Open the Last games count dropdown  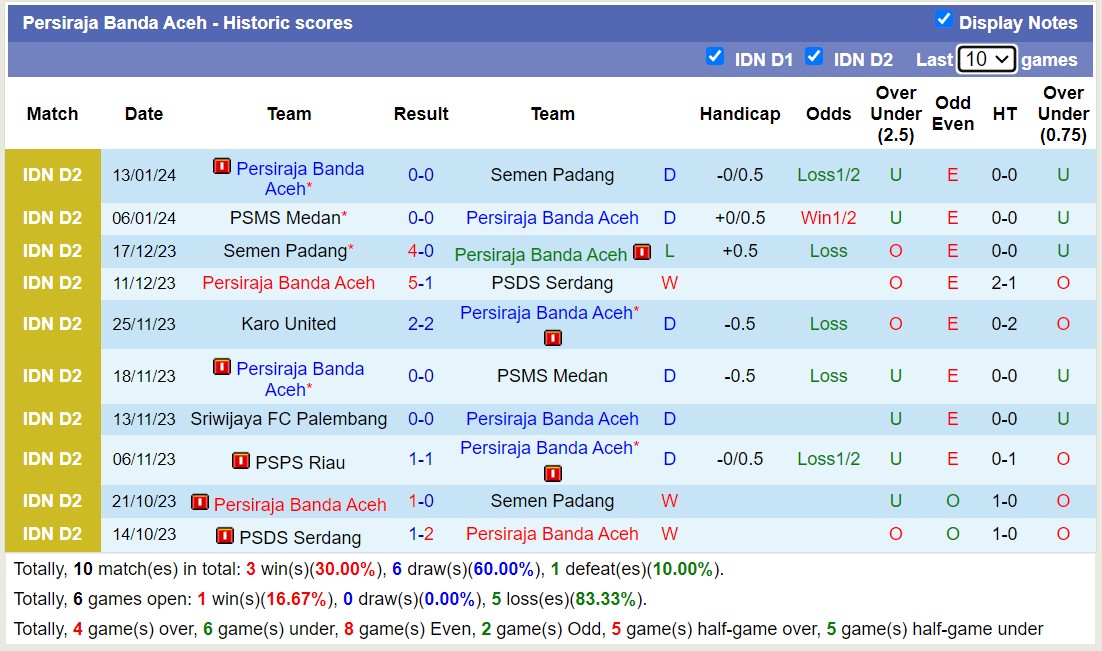(x=986, y=59)
